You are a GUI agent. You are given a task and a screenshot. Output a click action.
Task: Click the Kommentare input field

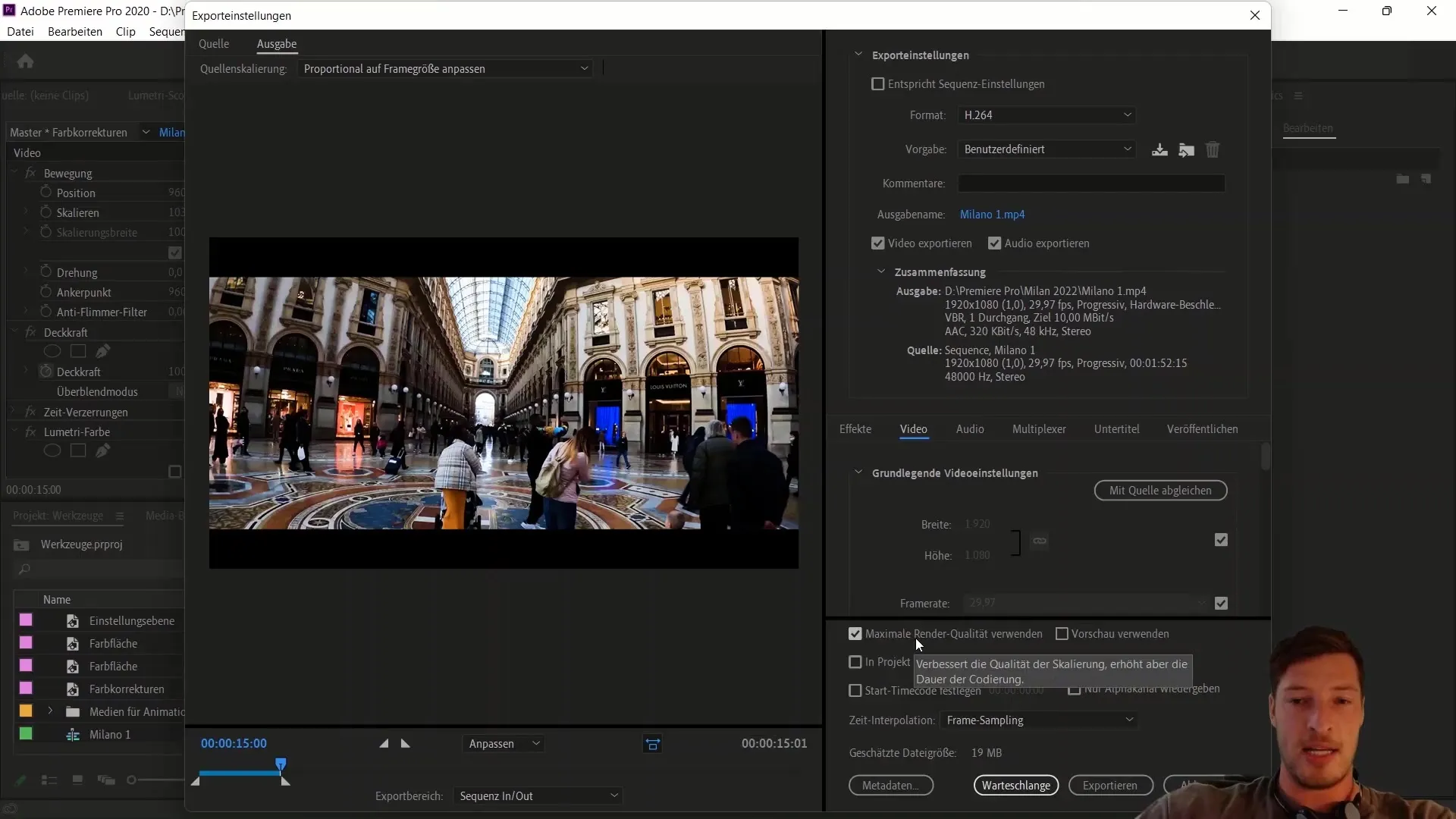tap(1091, 184)
